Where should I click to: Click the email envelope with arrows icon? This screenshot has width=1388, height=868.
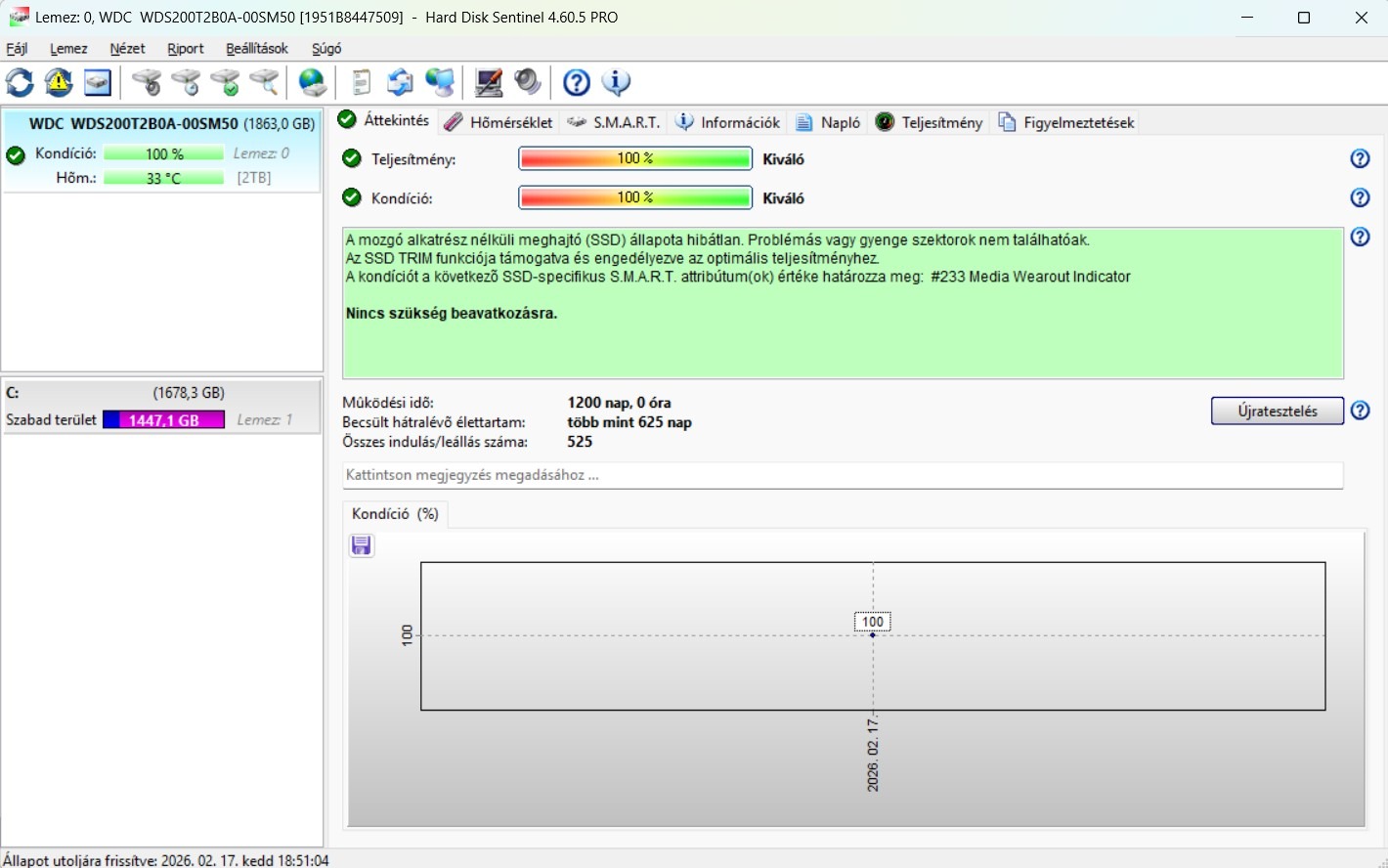[x=400, y=83]
